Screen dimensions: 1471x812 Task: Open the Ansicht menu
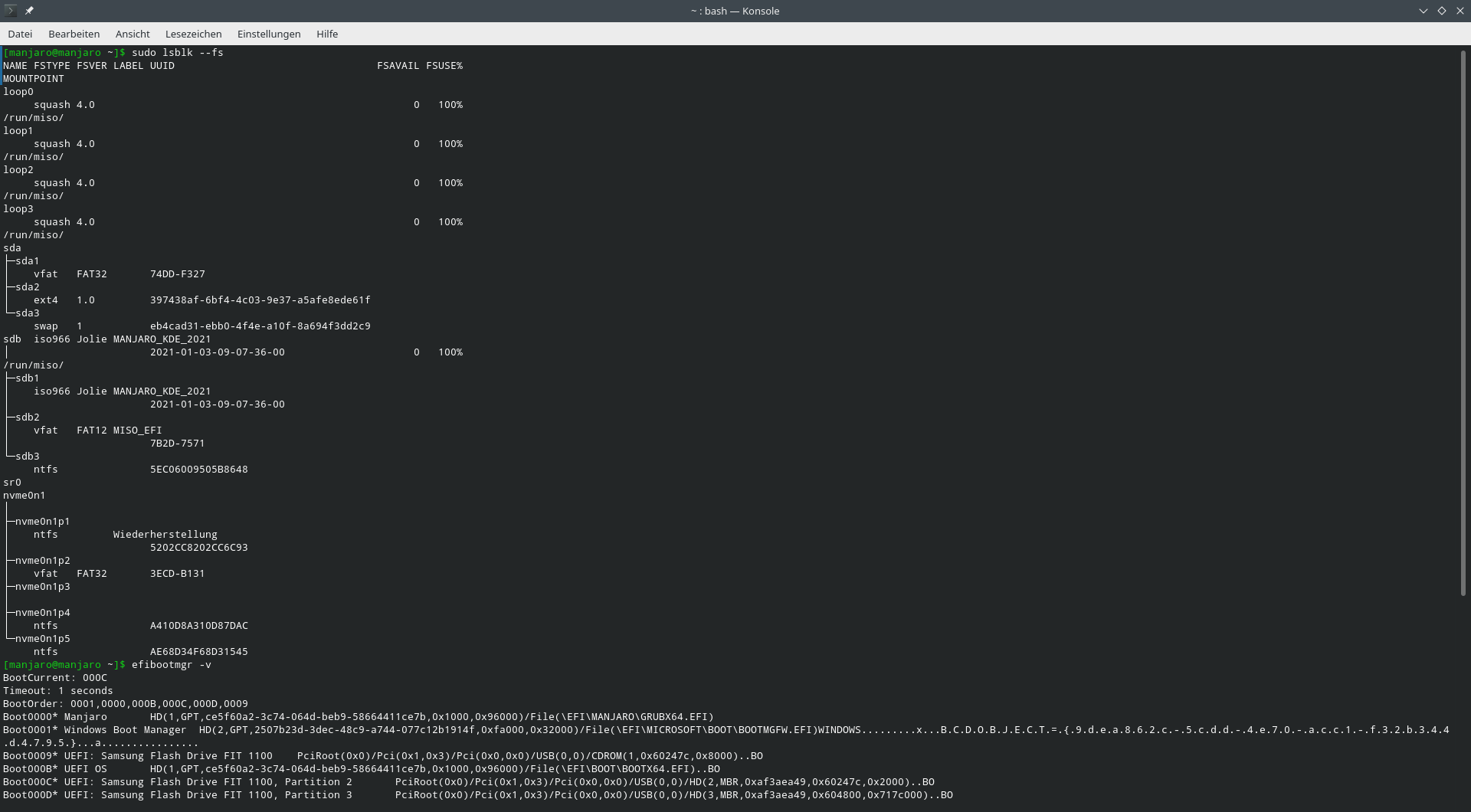pyautogui.click(x=133, y=34)
